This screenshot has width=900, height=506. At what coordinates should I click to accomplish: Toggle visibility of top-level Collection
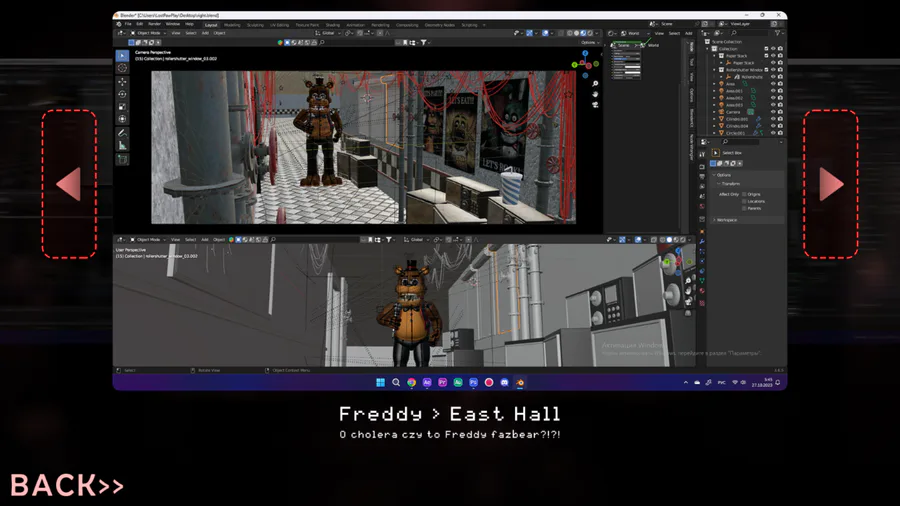point(773,49)
